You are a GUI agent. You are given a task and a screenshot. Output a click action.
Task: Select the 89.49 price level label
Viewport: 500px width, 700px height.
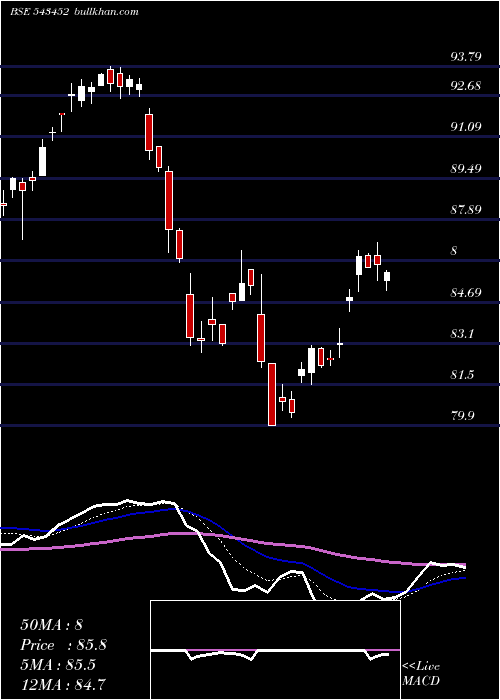point(466,169)
